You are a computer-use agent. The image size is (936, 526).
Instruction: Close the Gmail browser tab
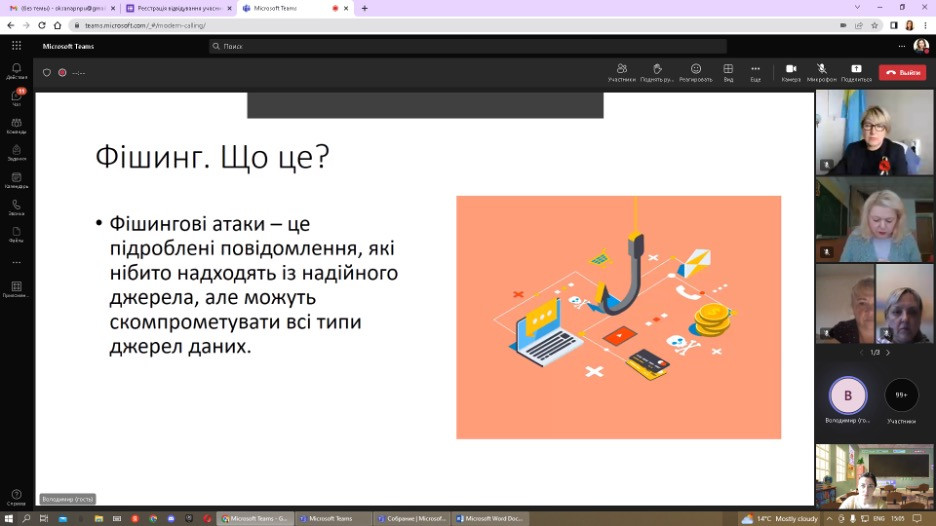click(113, 8)
